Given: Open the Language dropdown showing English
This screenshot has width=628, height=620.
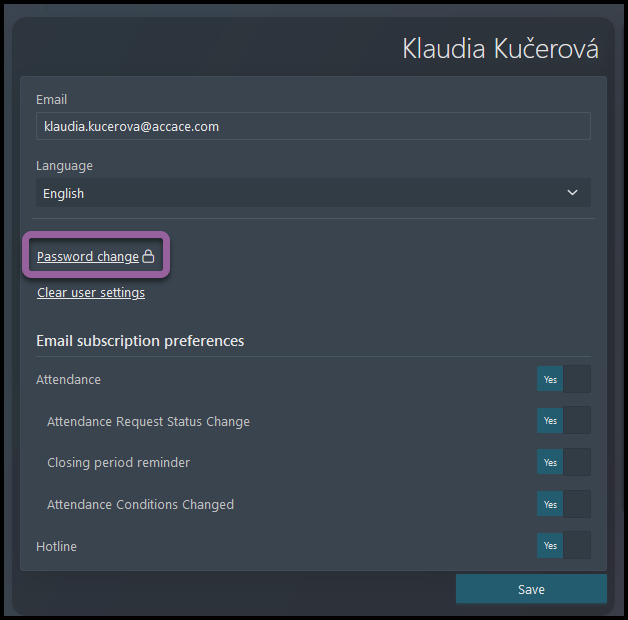Looking at the screenshot, I should [x=313, y=193].
